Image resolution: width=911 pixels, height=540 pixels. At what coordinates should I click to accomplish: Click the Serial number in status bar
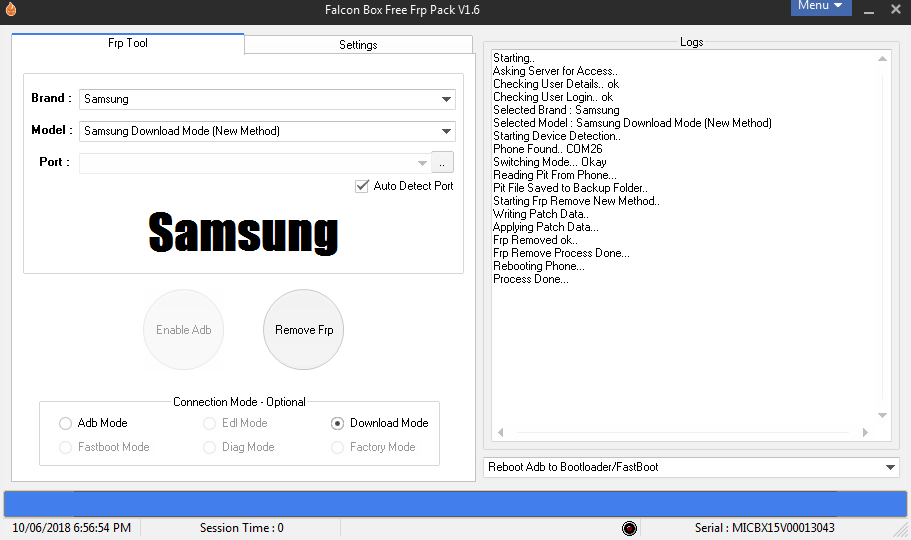tap(765, 528)
